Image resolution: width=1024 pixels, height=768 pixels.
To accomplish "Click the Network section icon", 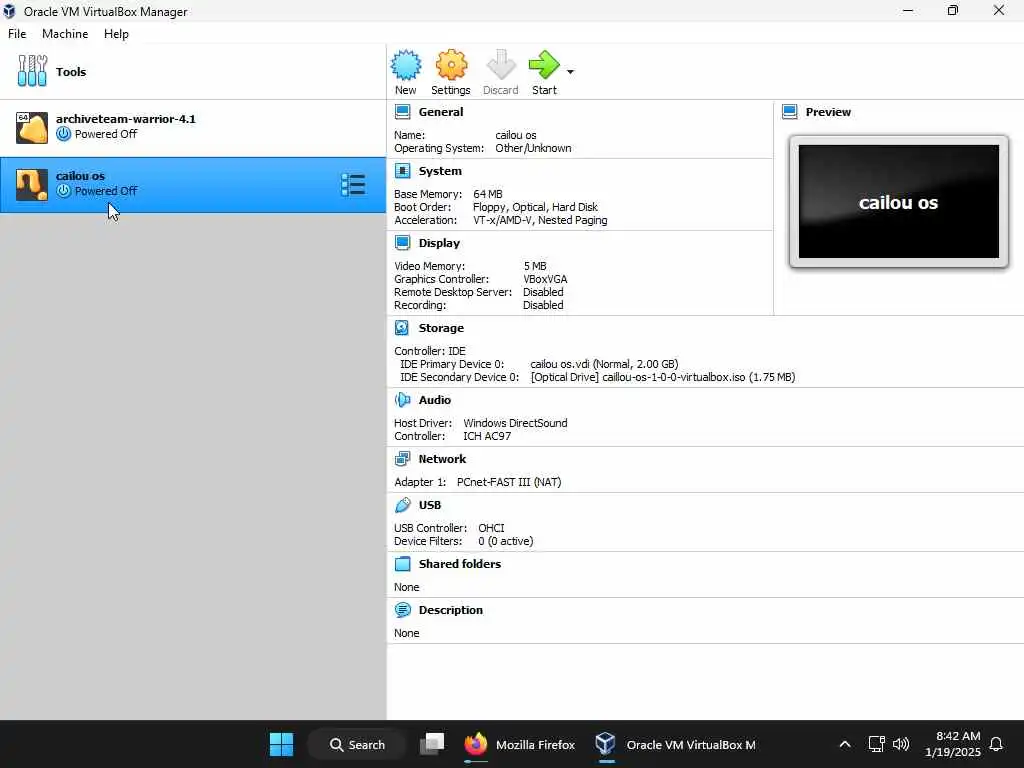I will [402, 459].
